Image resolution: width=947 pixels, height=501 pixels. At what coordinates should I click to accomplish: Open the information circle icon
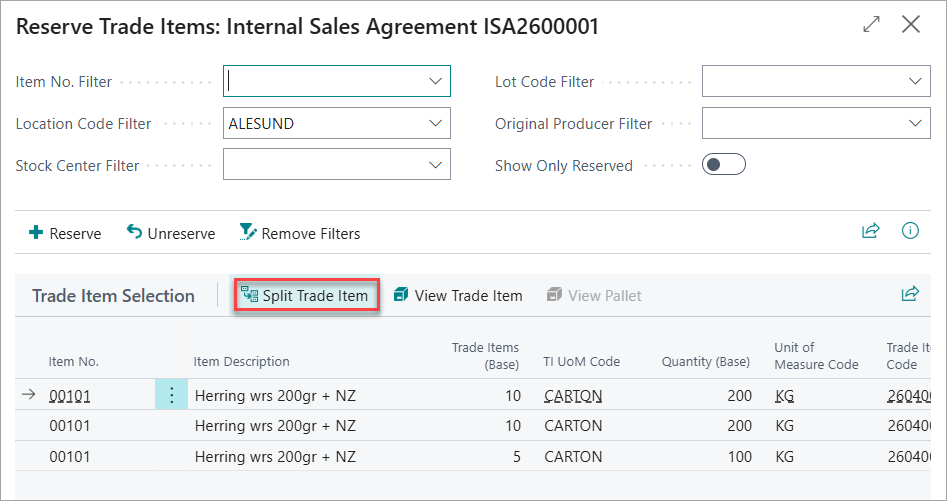(x=910, y=231)
